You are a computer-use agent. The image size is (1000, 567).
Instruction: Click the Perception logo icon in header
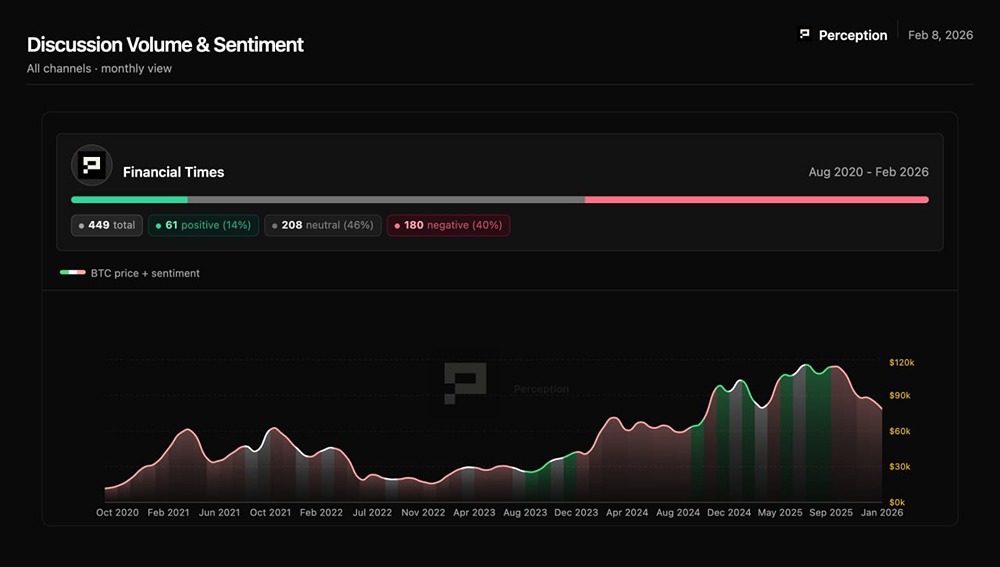pos(804,35)
